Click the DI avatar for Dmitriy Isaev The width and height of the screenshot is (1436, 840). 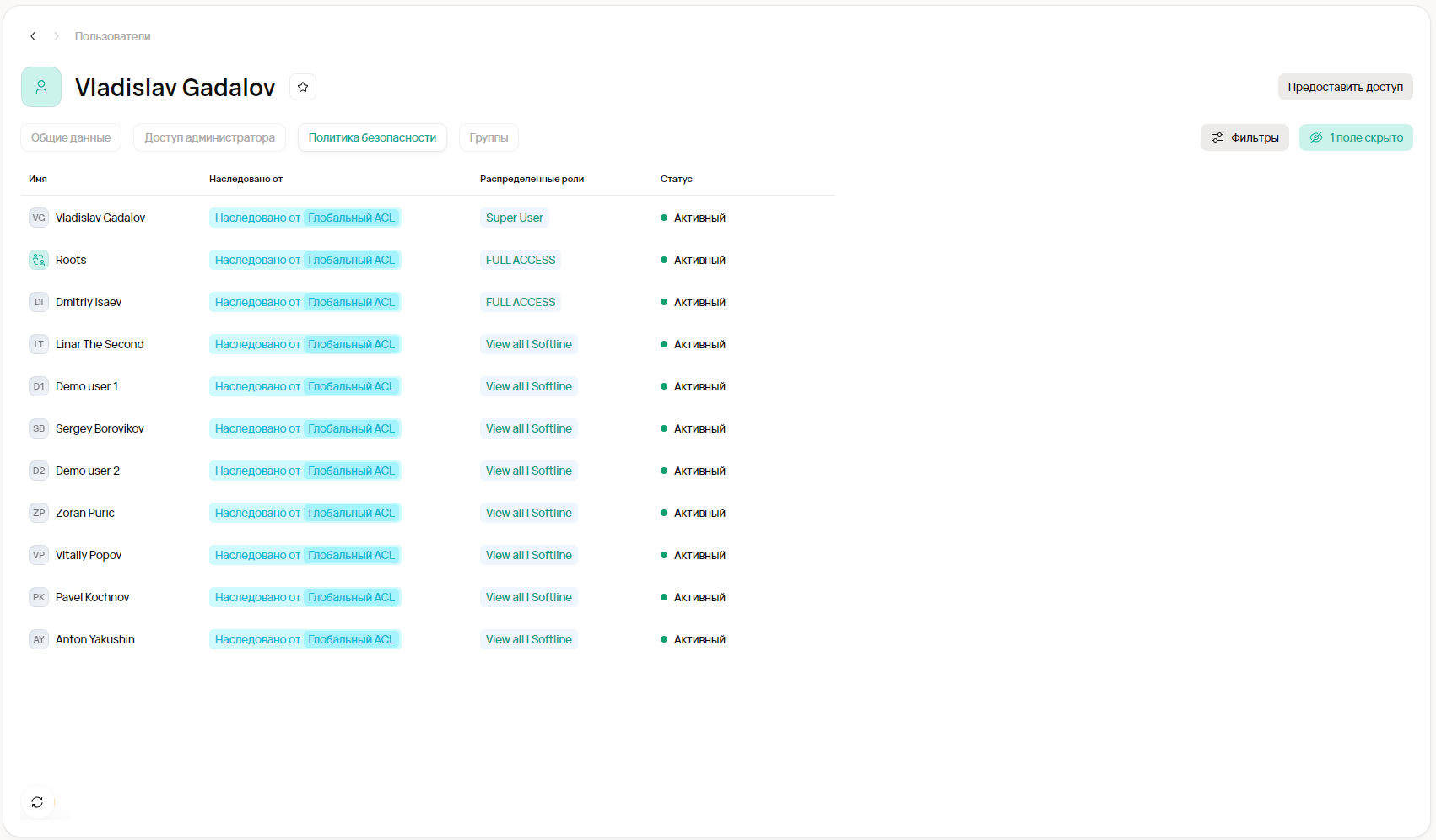39,302
